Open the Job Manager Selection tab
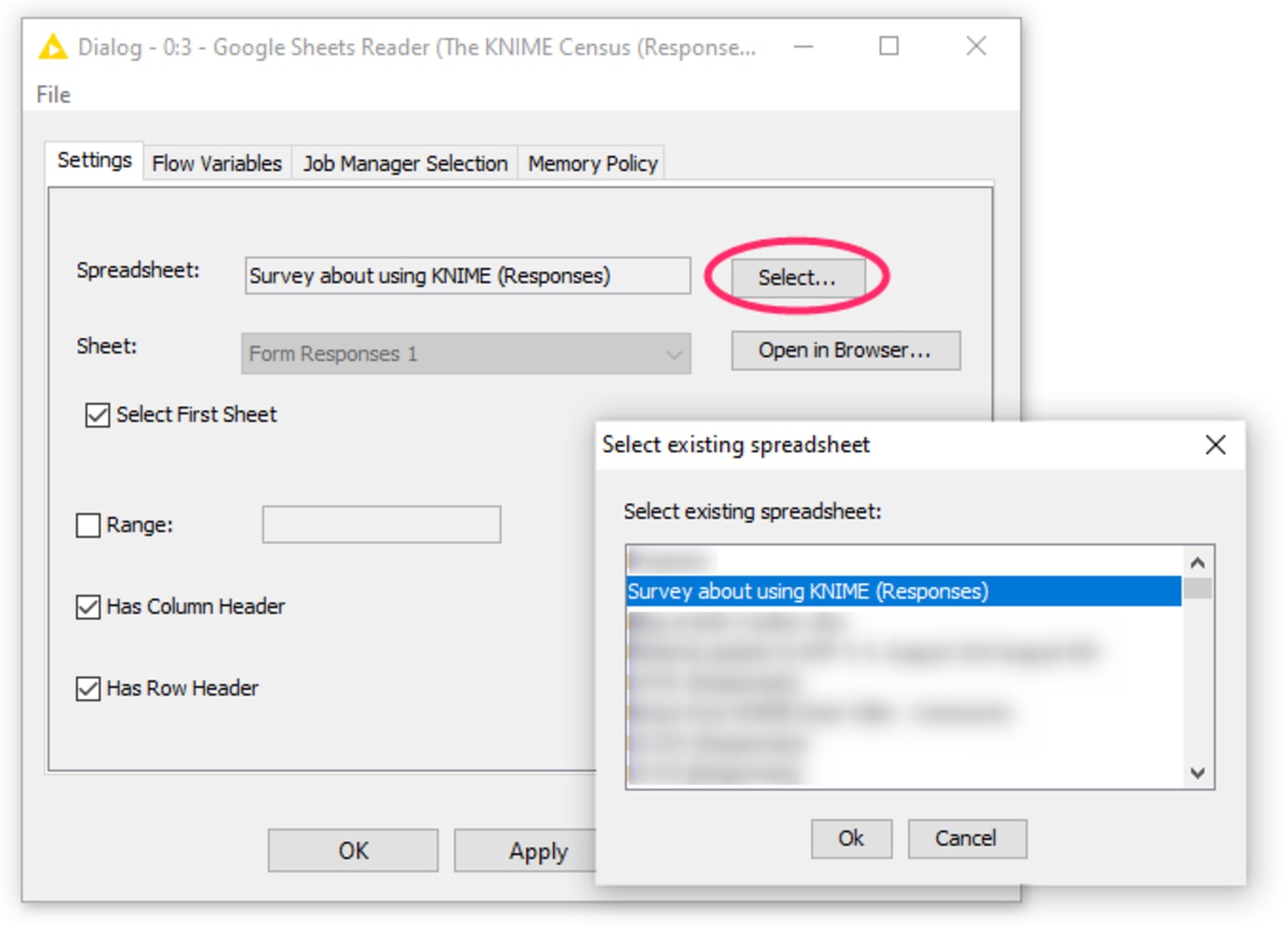 click(405, 164)
